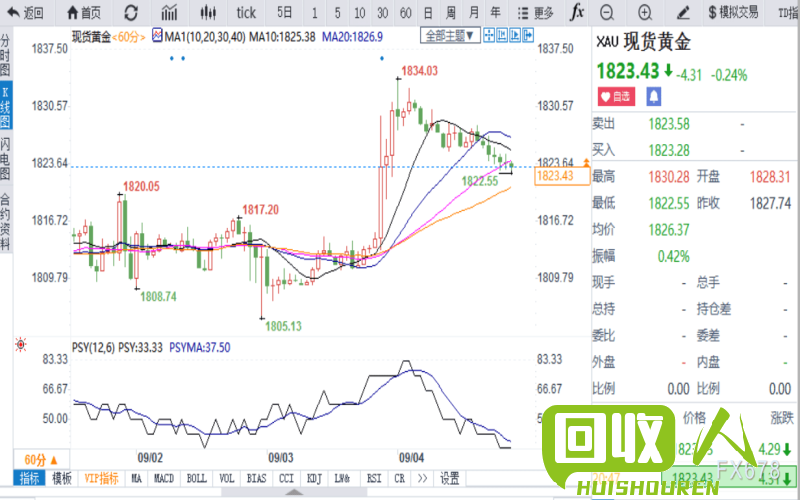This screenshot has width=800, height=500.
Task: Open the 全部主题 dropdown
Action: (x=450, y=36)
